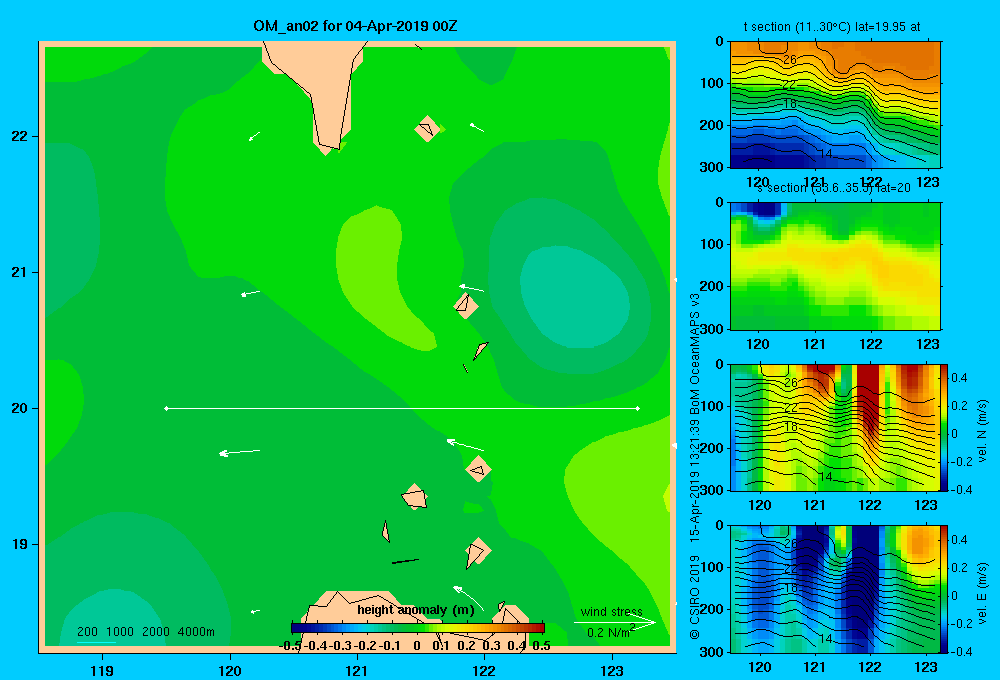The height and width of the screenshot is (680, 1000).
Task: Click the "height anomaly (m)" label
Action: coord(416,610)
